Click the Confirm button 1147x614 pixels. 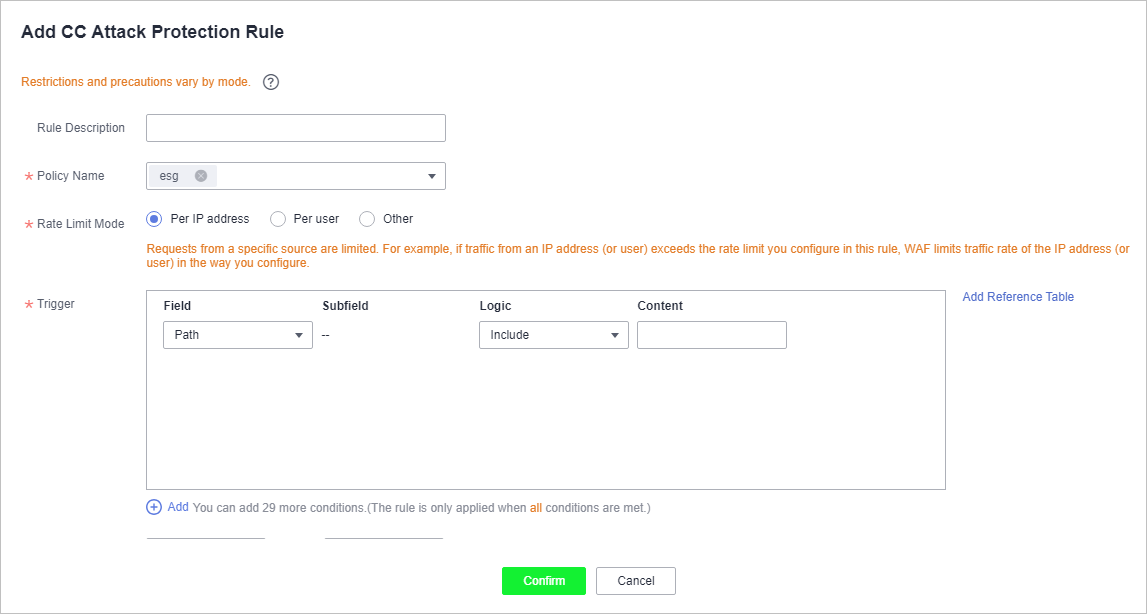point(544,581)
